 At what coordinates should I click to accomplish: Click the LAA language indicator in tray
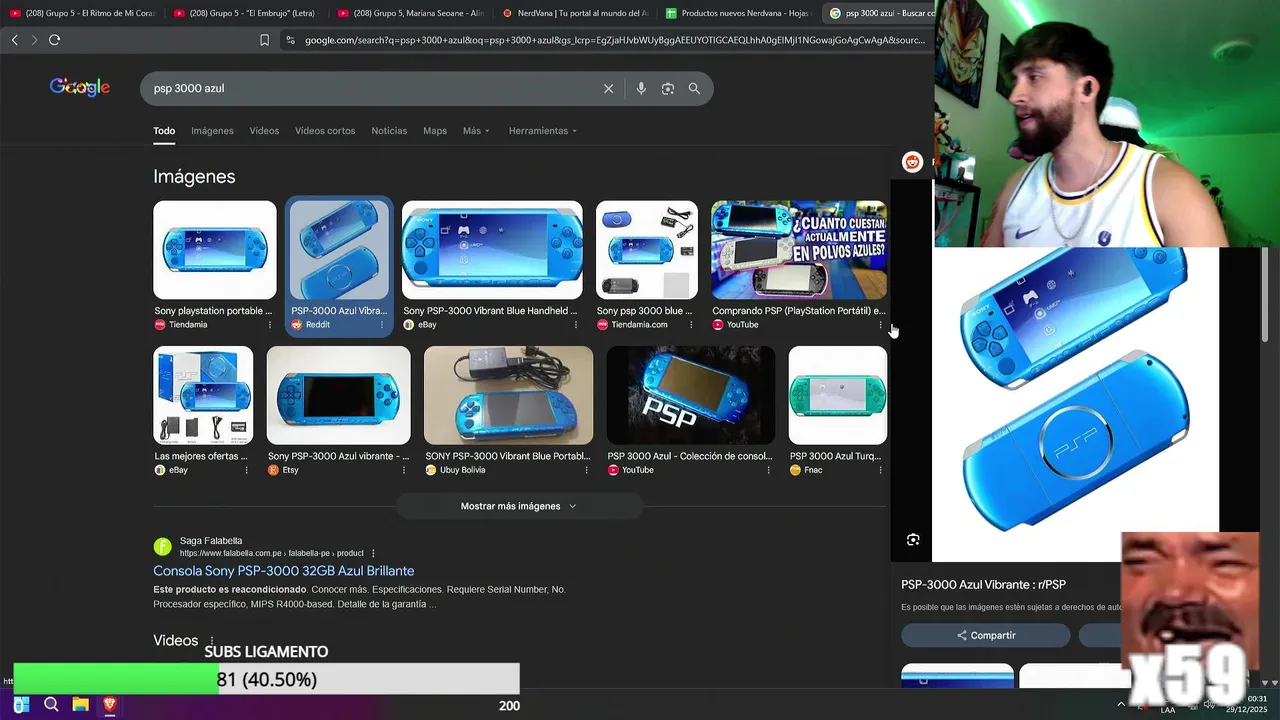(x=1168, y=709)
